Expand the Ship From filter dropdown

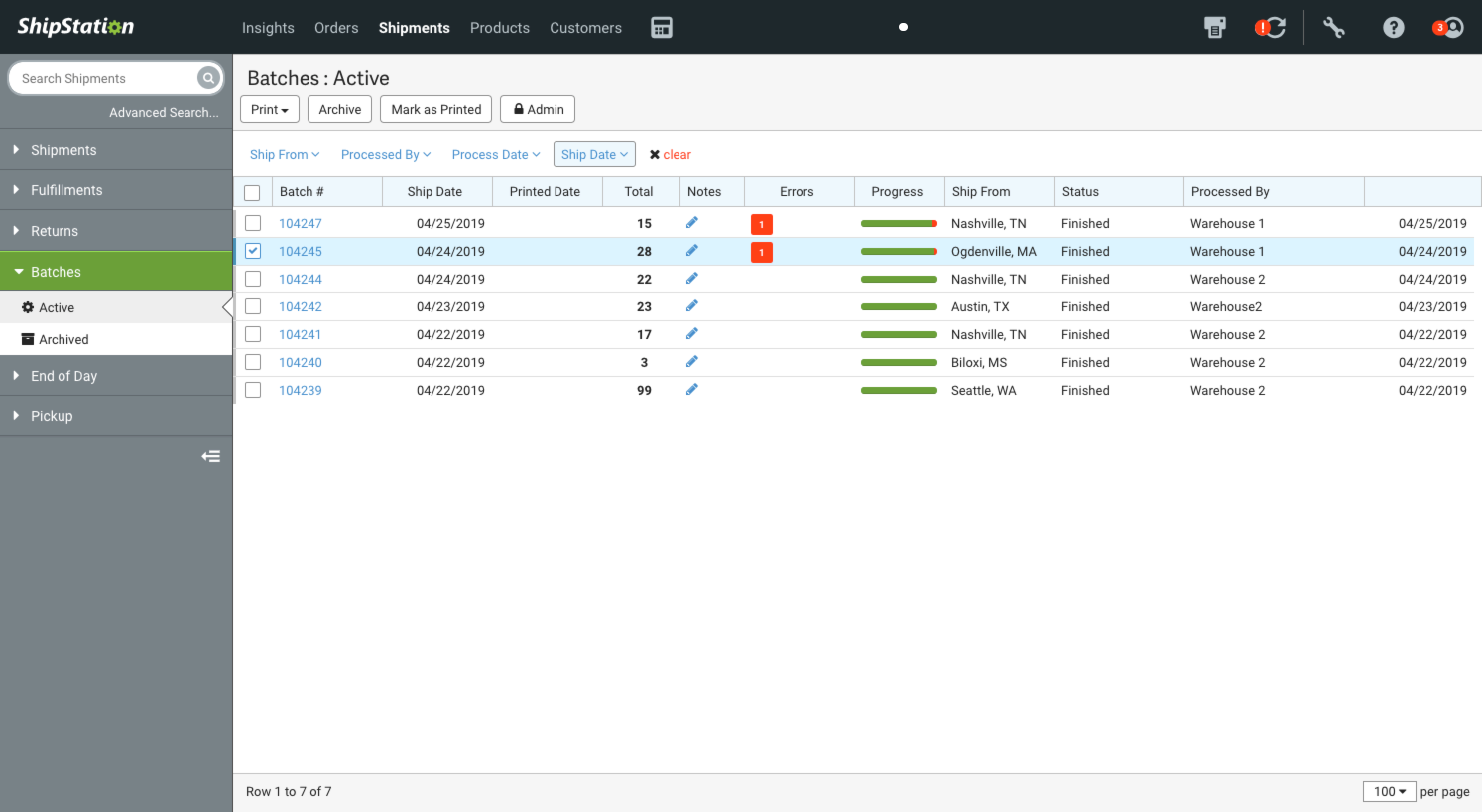pyautogui.click(x=285, y=155)
